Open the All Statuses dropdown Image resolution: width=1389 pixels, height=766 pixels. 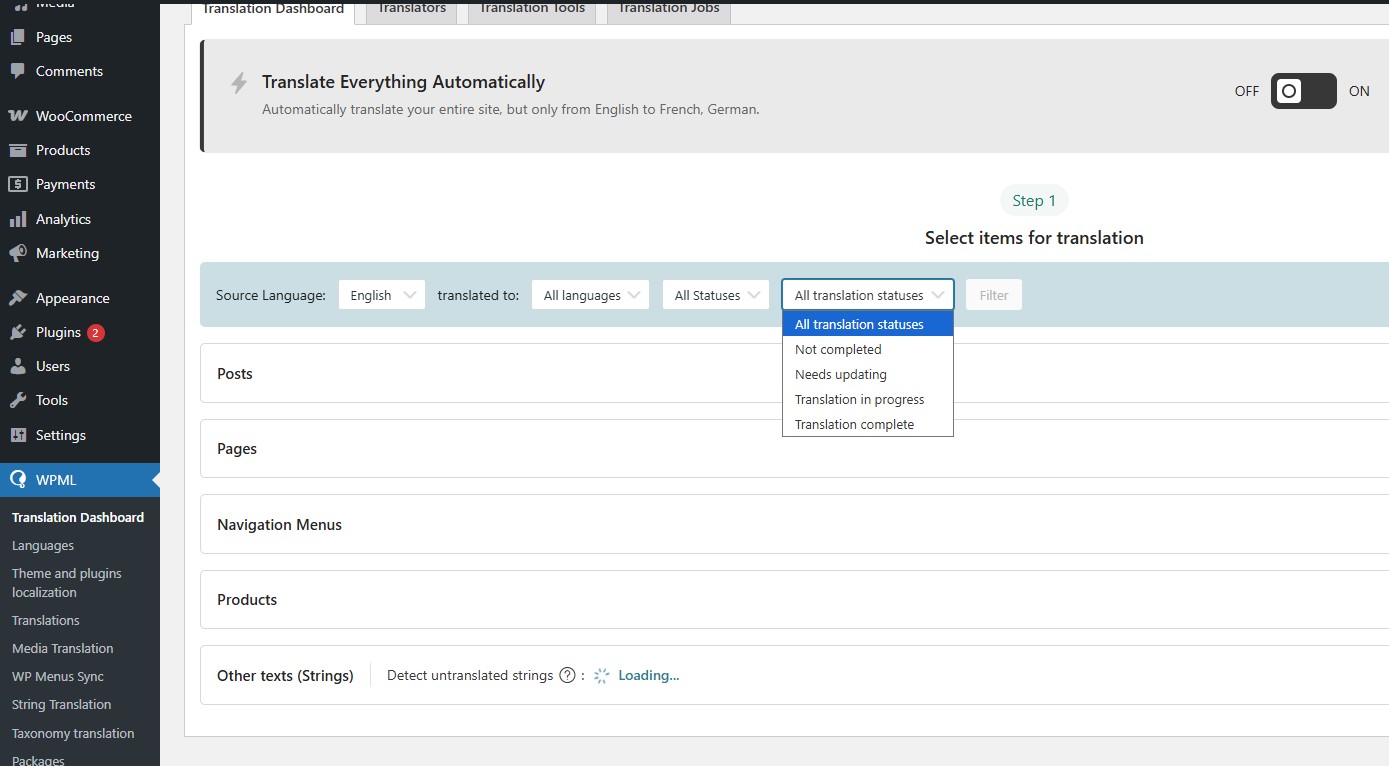[x=716, y=295]
